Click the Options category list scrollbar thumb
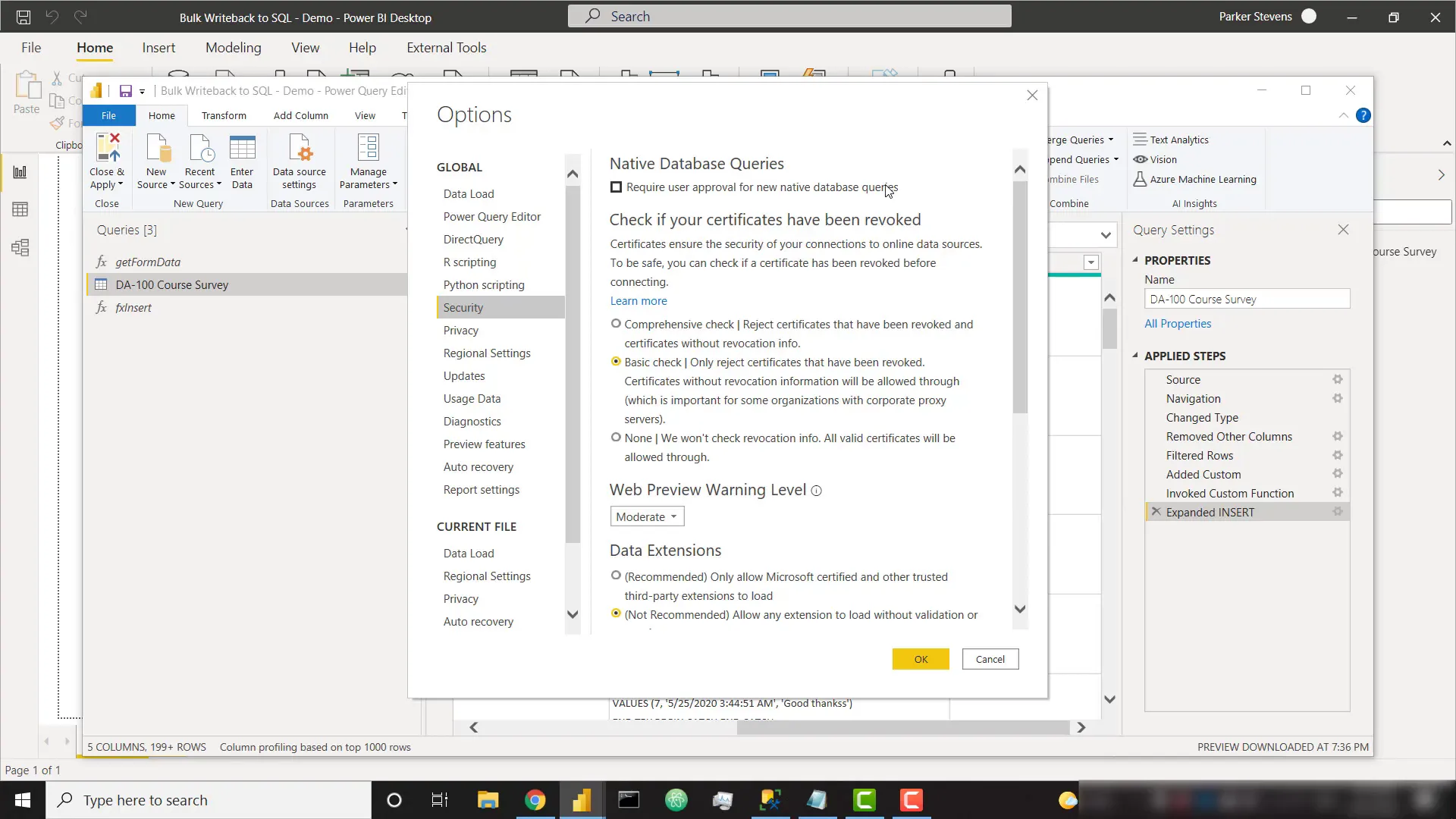The image size is (1456, 819). (x=573, y=364)
